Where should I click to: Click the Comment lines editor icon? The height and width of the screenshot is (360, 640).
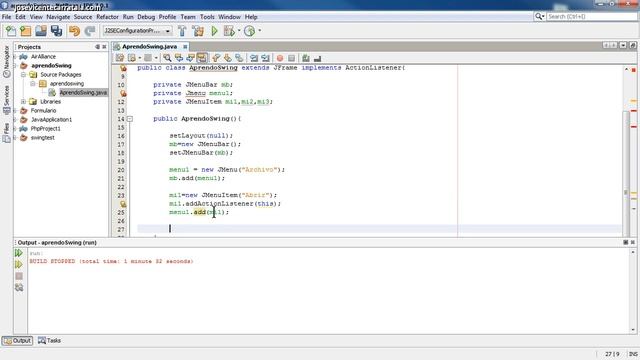pyautogui.click(x=306, y=58)
